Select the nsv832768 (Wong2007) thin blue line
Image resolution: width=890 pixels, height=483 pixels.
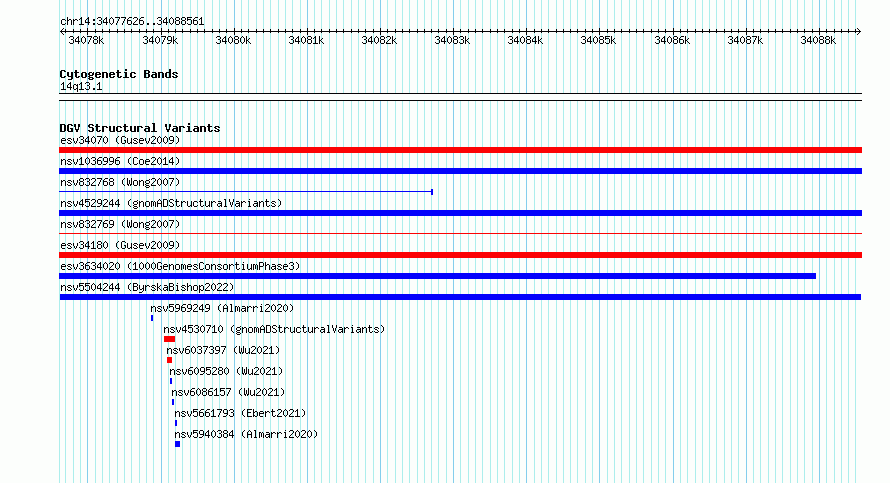pos(246,192)
